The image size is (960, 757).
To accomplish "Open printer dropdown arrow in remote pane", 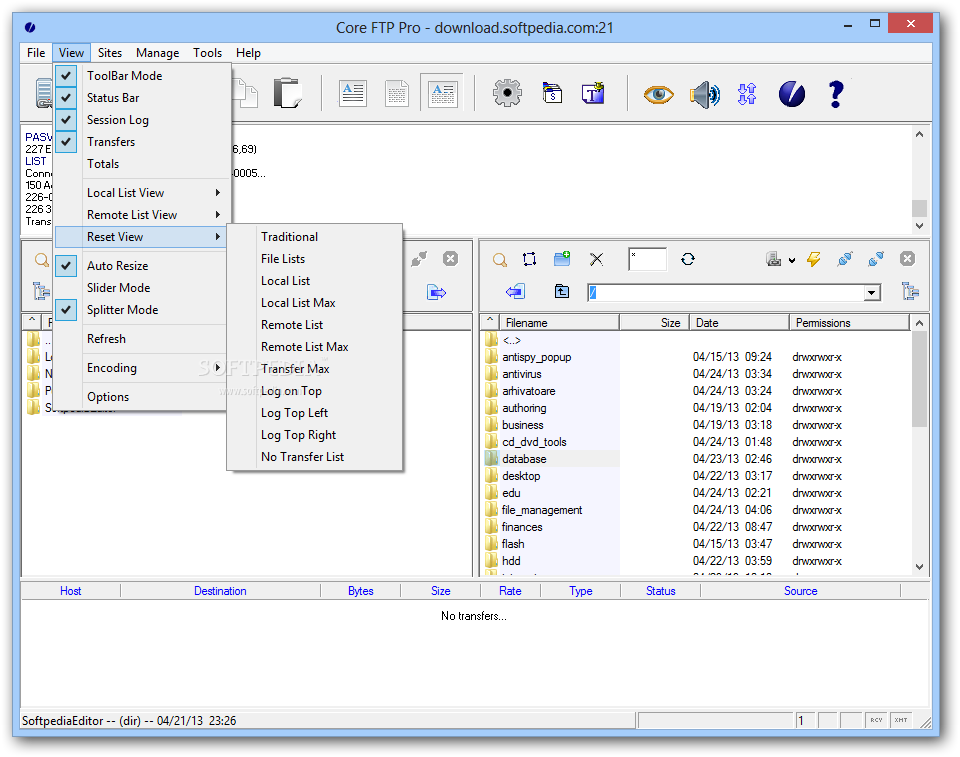I will click(792, 260).
